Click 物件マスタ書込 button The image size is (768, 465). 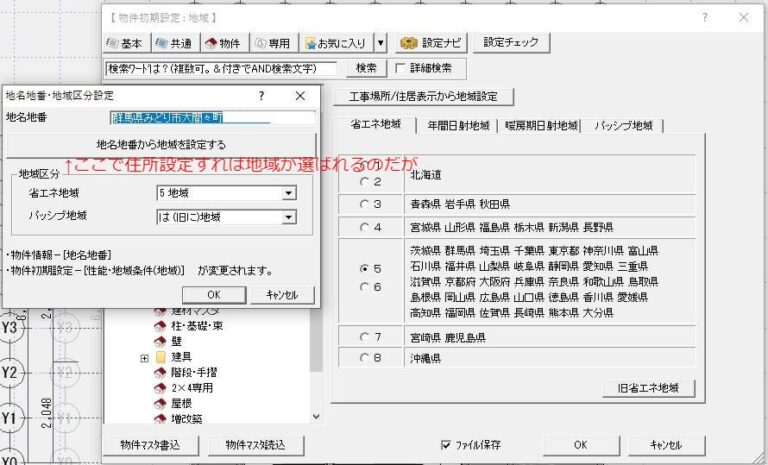[150, 445]
